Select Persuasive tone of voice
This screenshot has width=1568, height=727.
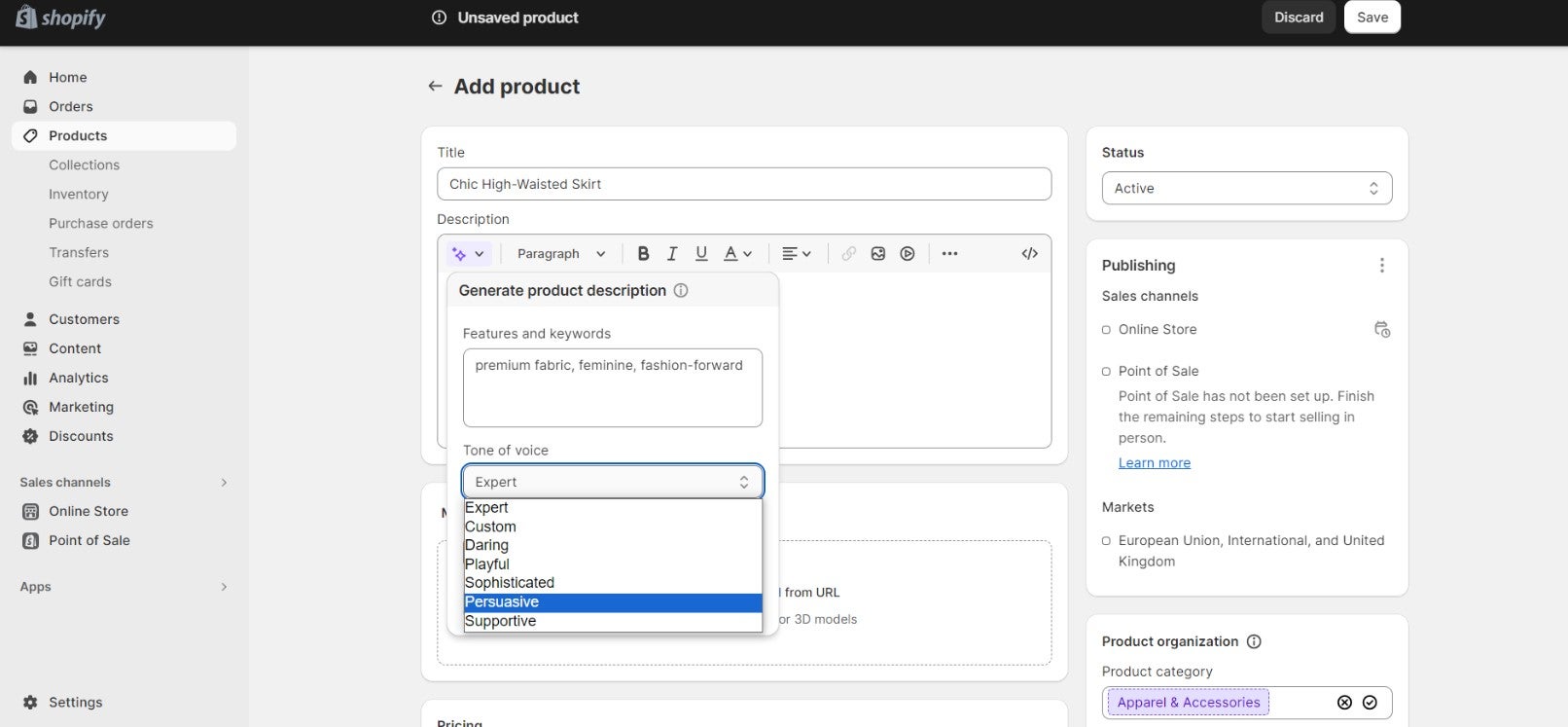tap(612, 602)
